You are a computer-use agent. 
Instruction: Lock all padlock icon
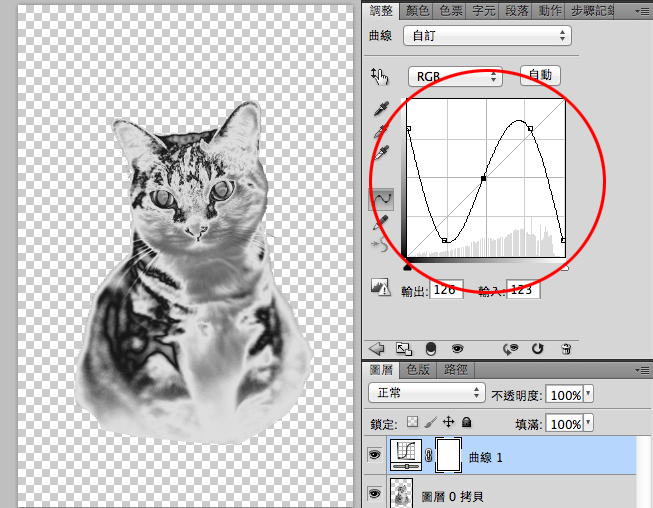pyautogui.click(x=466, y=422)
